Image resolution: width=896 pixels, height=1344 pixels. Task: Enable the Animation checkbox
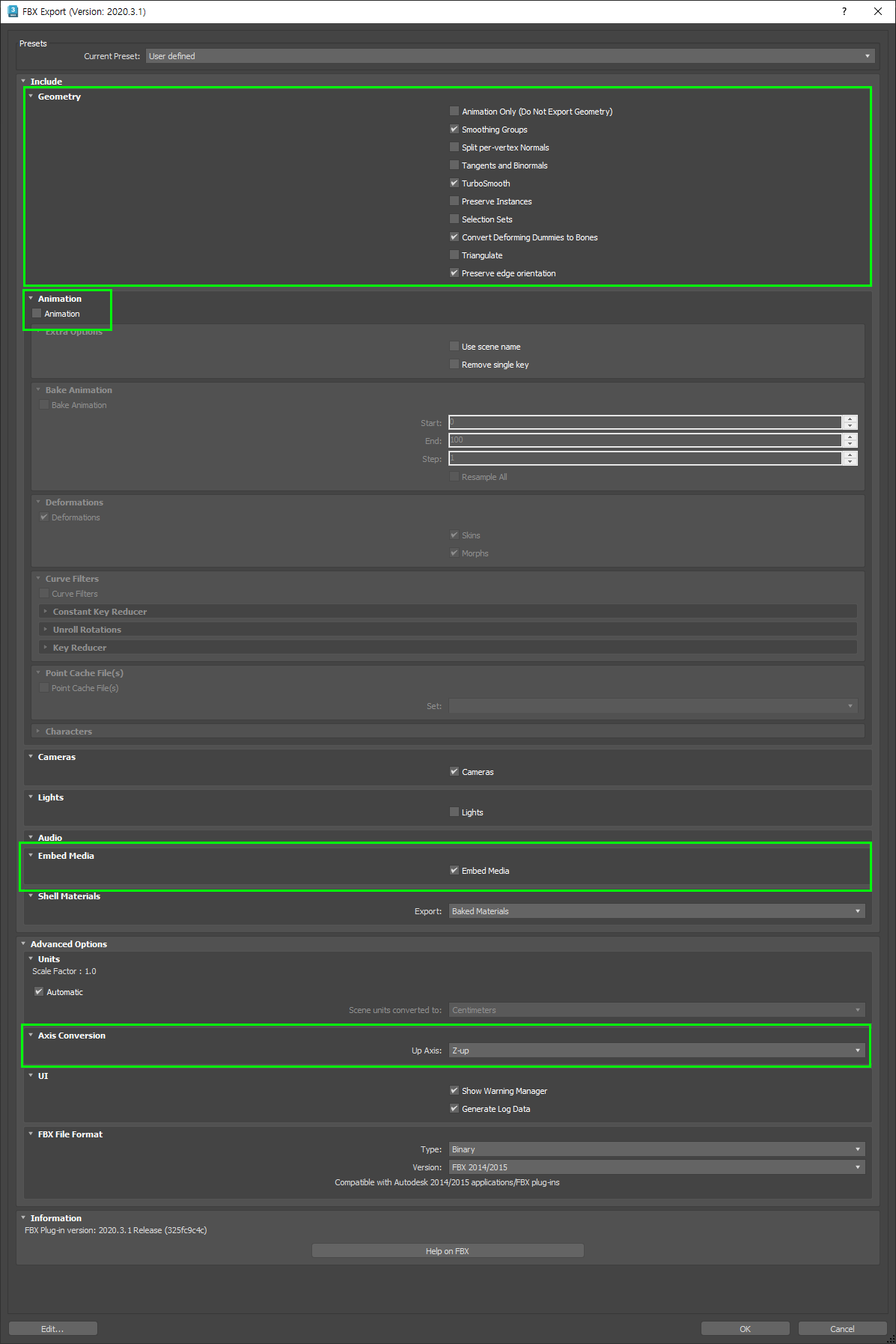pos(37,314)
